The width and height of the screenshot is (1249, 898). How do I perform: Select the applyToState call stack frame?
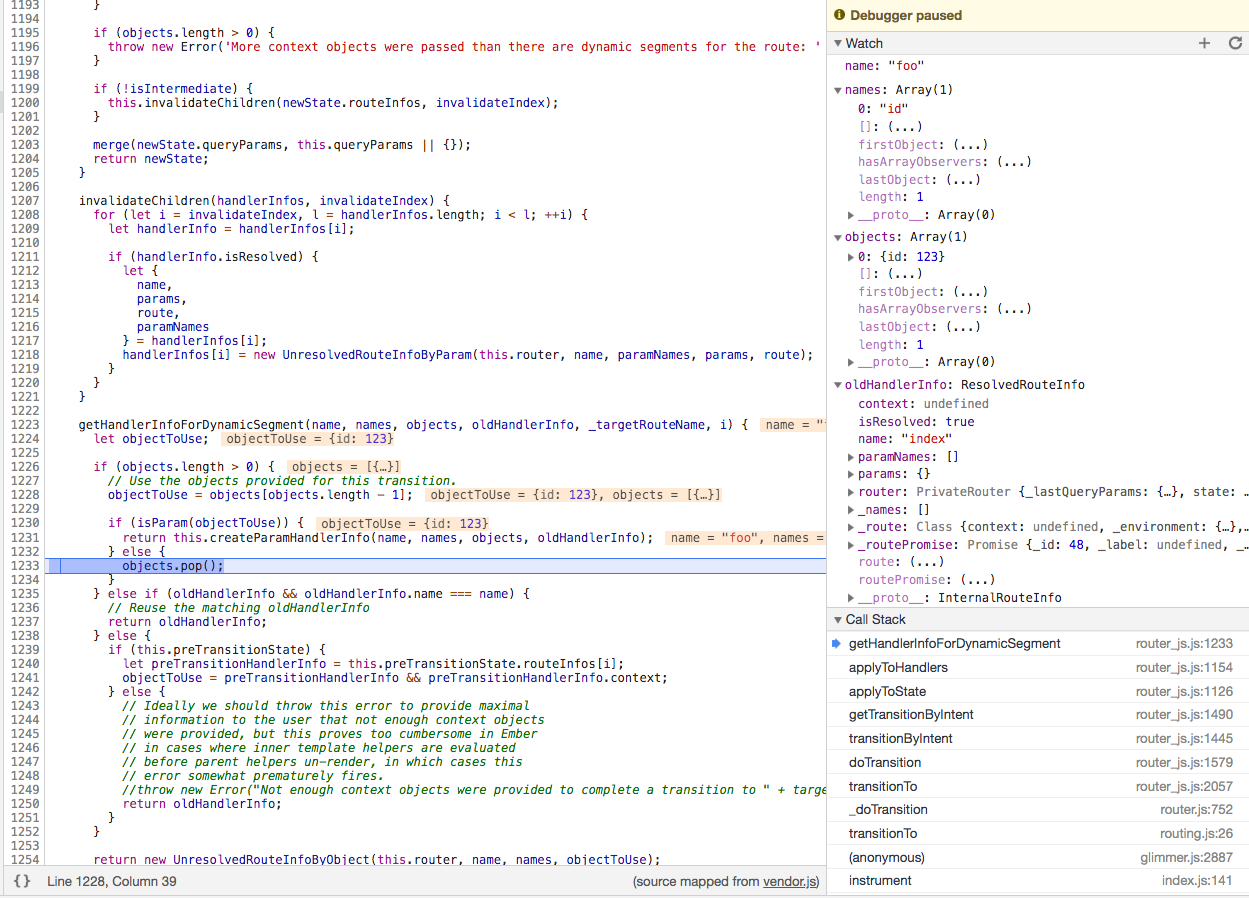pos(1037,691)
